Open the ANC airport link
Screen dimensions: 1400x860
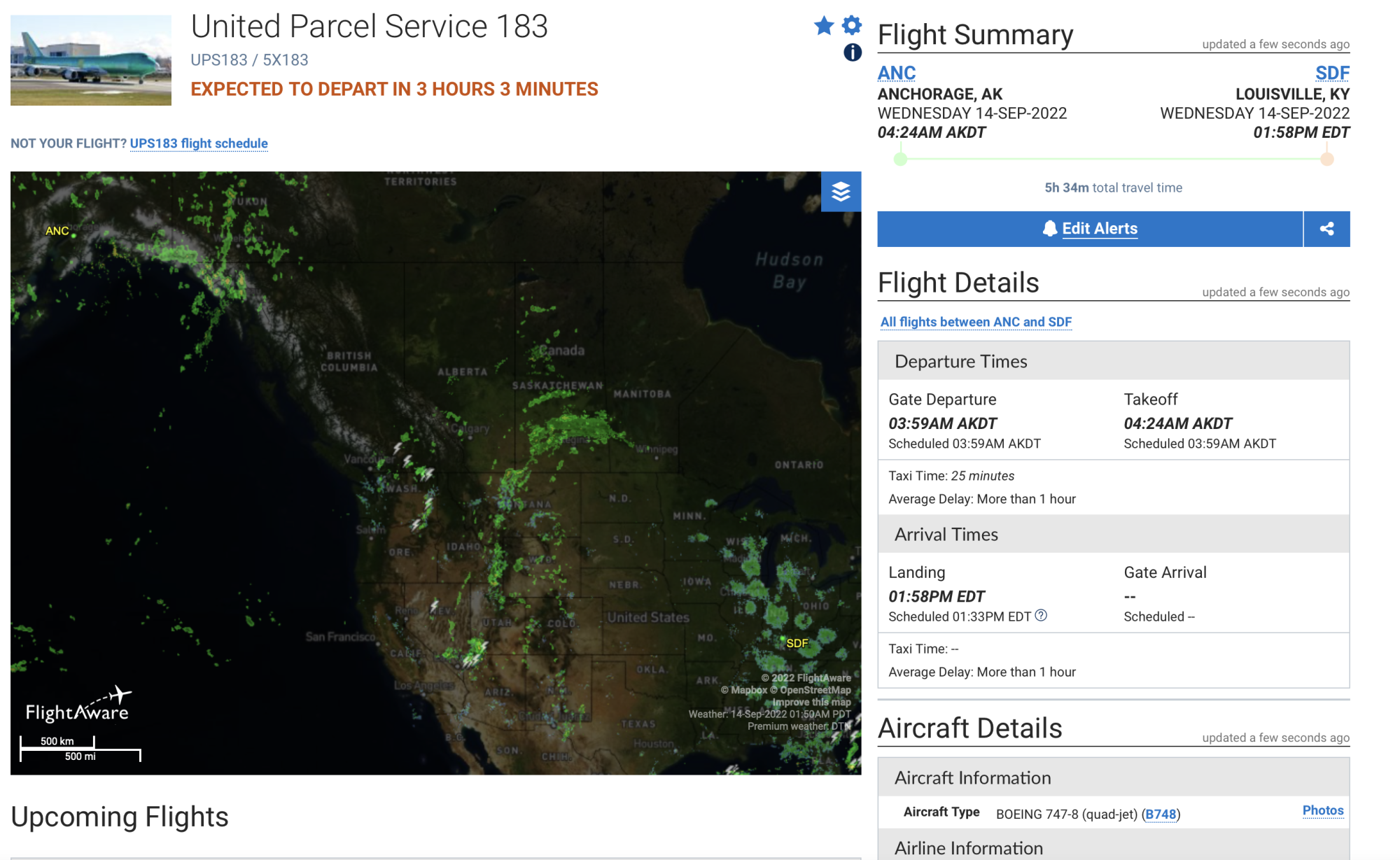click(896, 73)
